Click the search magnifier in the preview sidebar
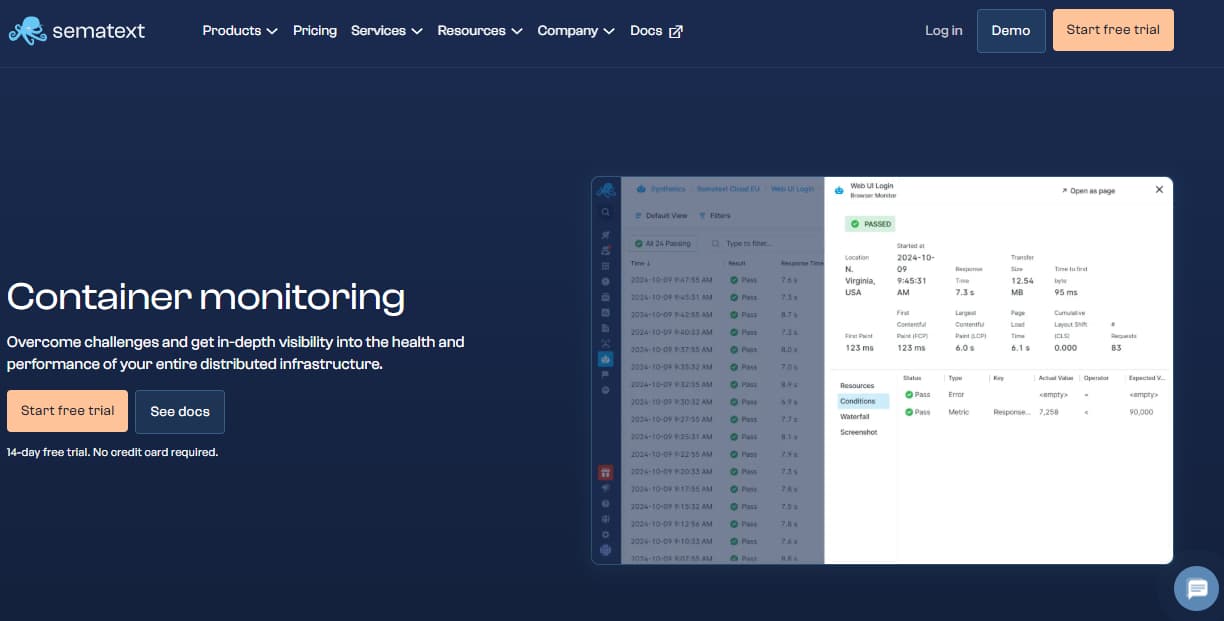Screen dimensions: 1224x621 (x=606, y=213)
